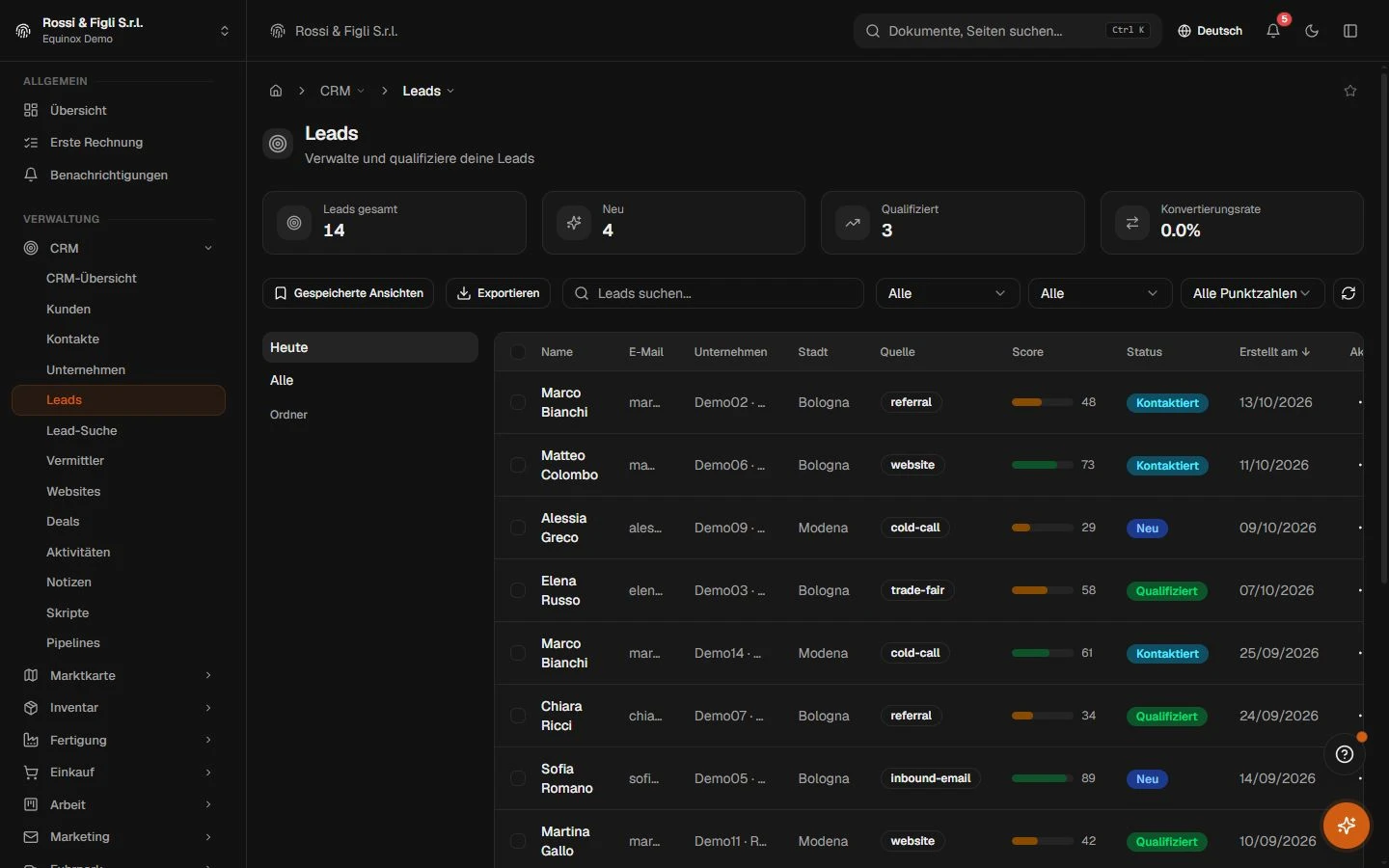
Task: Expand the Marktkarte sidebar chevron
Action: coord(208,675)
